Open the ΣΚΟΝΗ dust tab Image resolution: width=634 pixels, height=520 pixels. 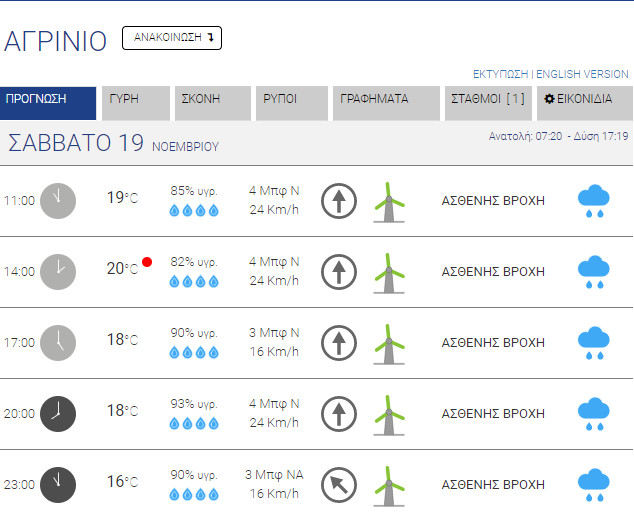pyautogui.click(x=212, y=99)
